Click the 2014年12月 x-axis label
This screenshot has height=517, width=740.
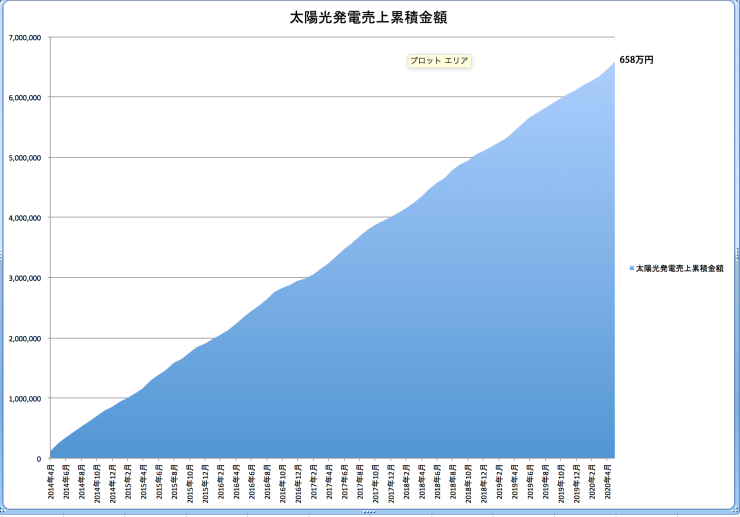pyautogui.click(x=113, y=483)
